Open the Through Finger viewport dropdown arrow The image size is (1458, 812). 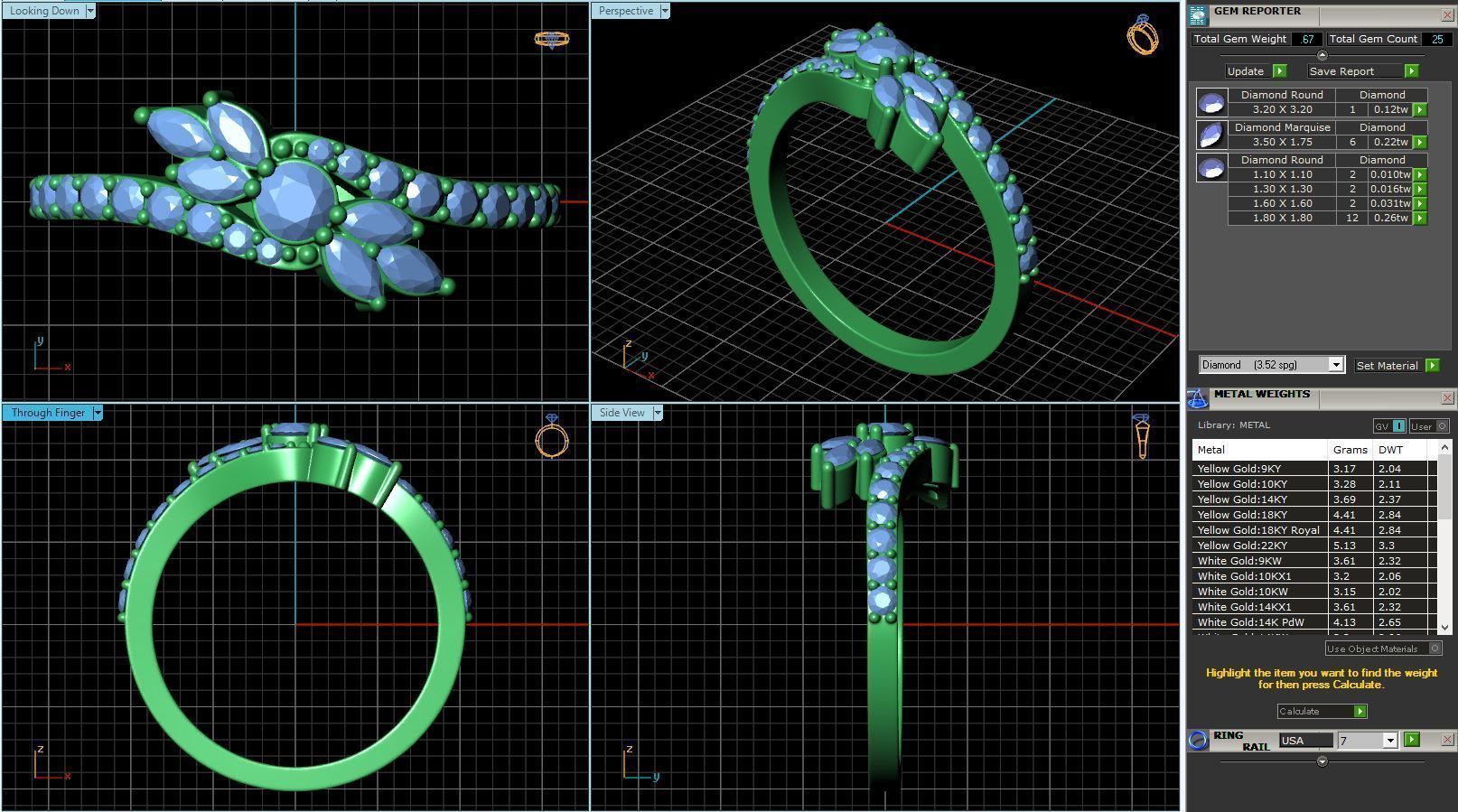(98, 413)
